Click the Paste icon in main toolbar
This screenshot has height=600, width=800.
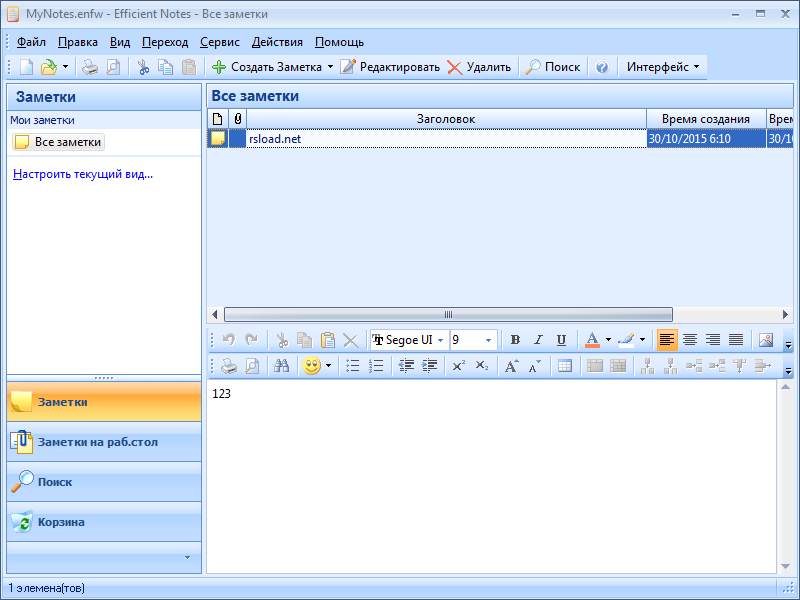tap(189, 67)
